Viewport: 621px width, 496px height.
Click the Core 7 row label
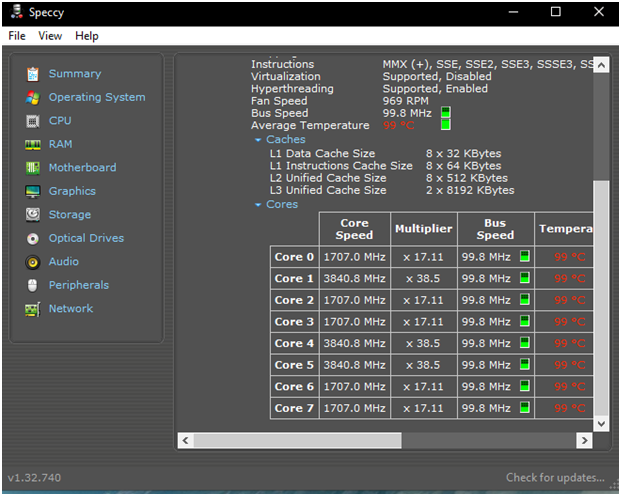coord(294,408)
